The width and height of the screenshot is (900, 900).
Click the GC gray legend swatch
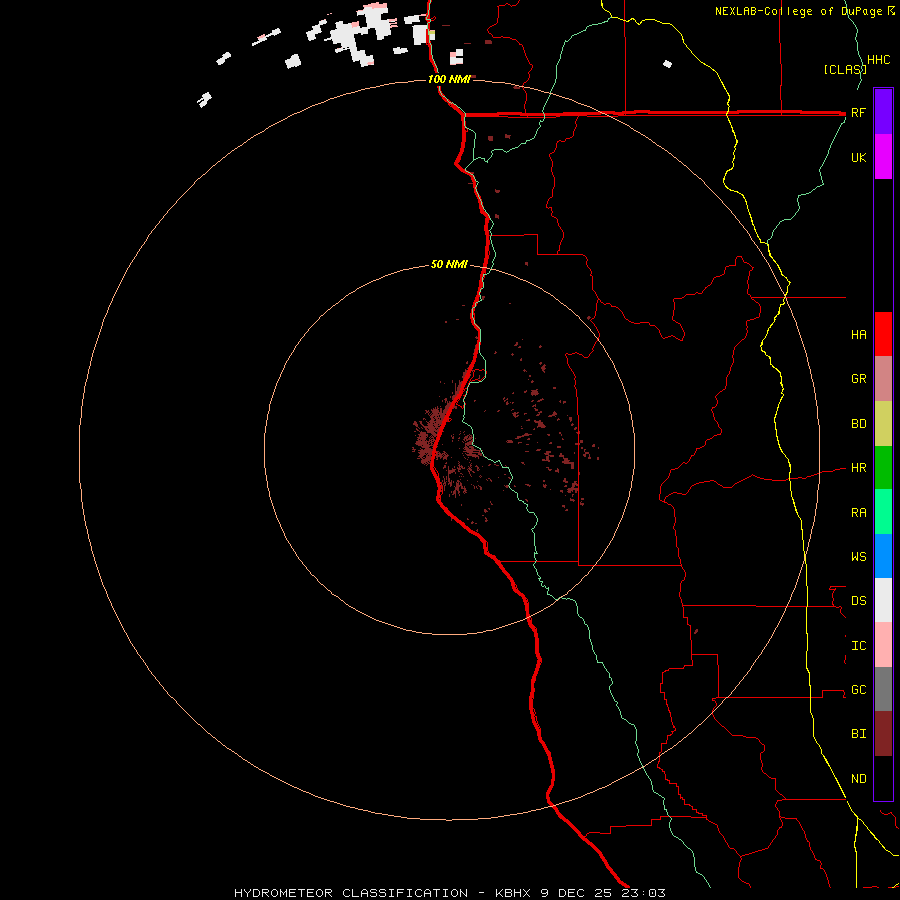(x=883, y=689)
